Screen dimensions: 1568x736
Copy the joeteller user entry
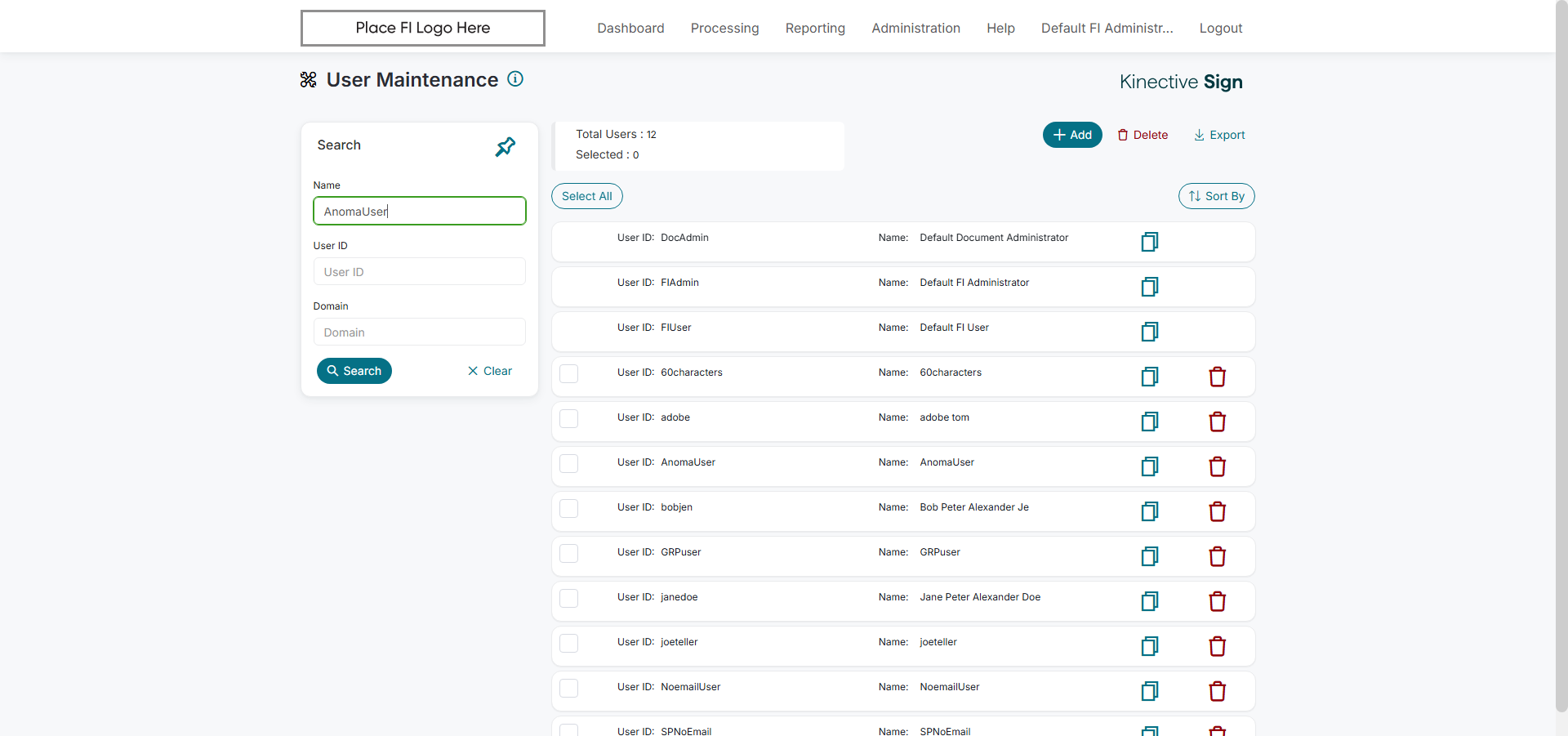(1150, 646)
